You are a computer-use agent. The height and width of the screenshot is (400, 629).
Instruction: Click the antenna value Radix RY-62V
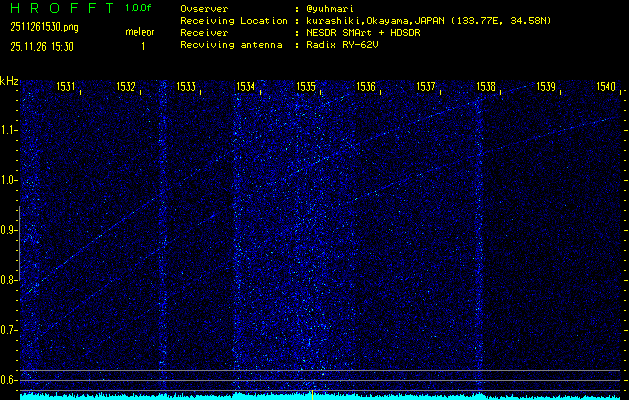pos(342,45)
